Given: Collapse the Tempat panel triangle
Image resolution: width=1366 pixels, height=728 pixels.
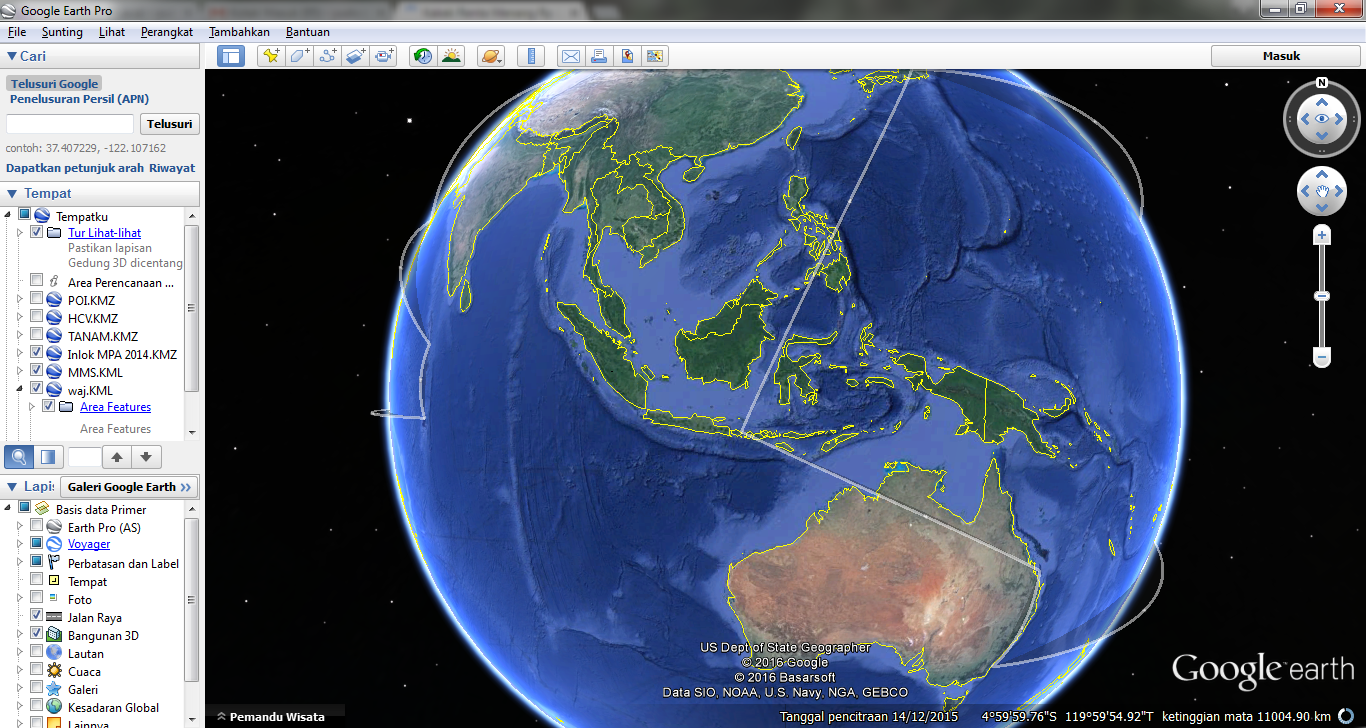Looking at the screenshot, I should click(x=12, y=194).
